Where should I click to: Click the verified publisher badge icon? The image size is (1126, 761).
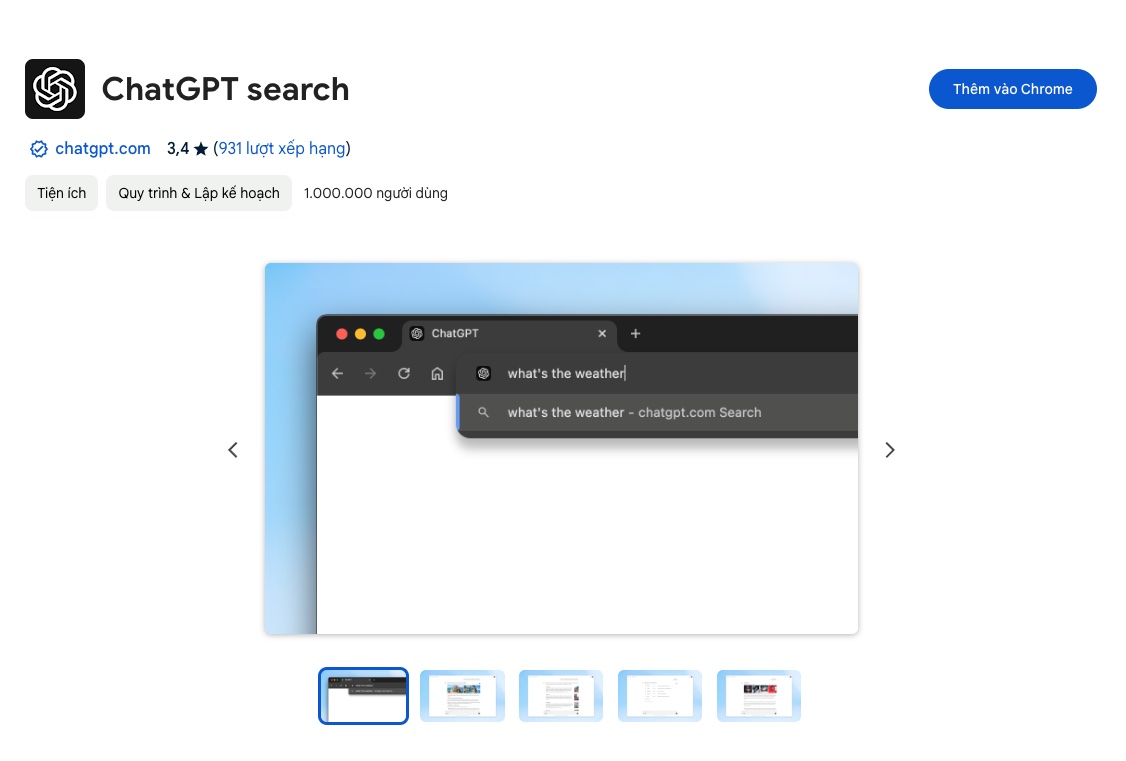[x=39, y=149]
